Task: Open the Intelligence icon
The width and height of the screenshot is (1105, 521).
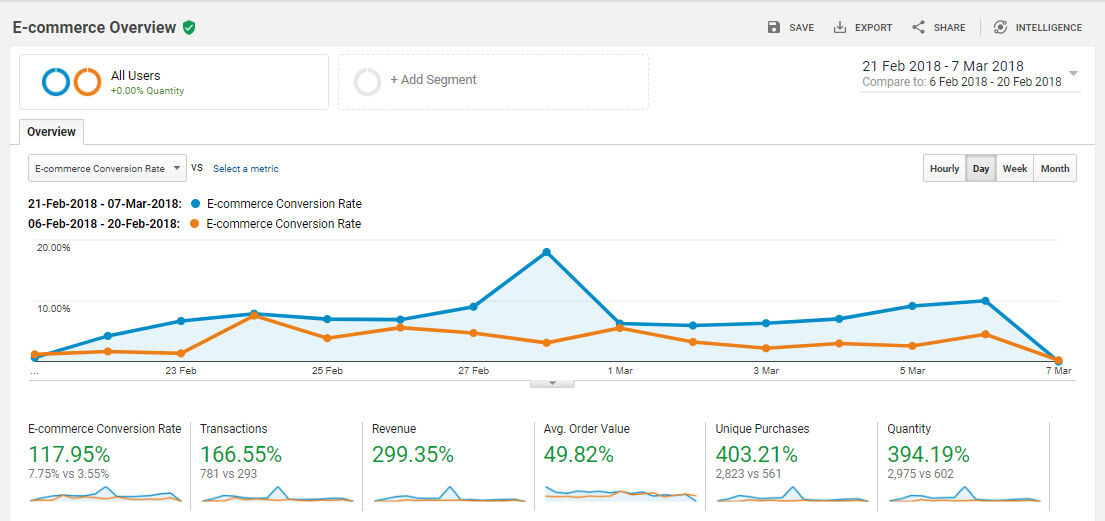Action: [x=1000, y=27]
